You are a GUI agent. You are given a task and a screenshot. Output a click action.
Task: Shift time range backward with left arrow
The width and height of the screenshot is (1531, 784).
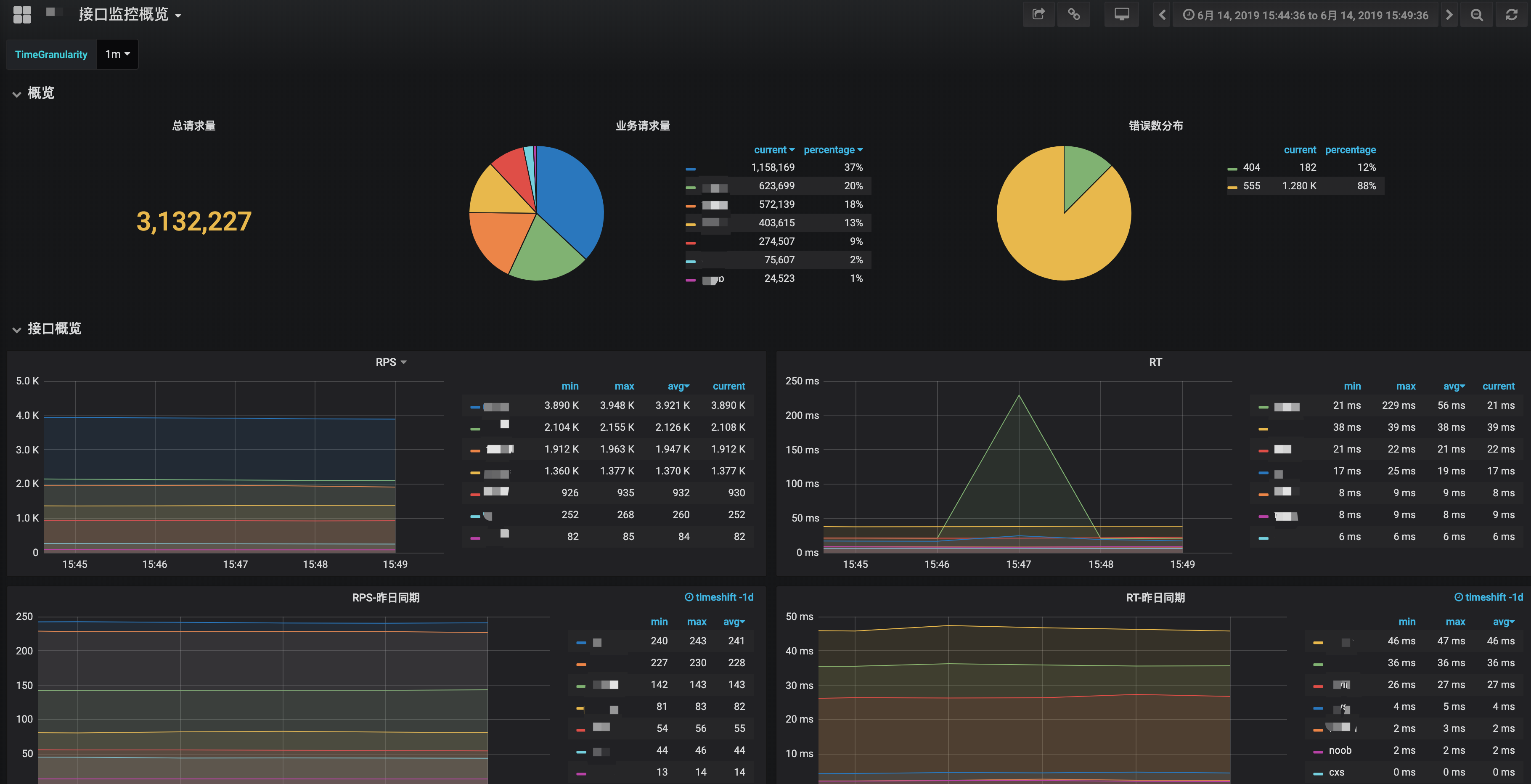tap(1162, 15)
